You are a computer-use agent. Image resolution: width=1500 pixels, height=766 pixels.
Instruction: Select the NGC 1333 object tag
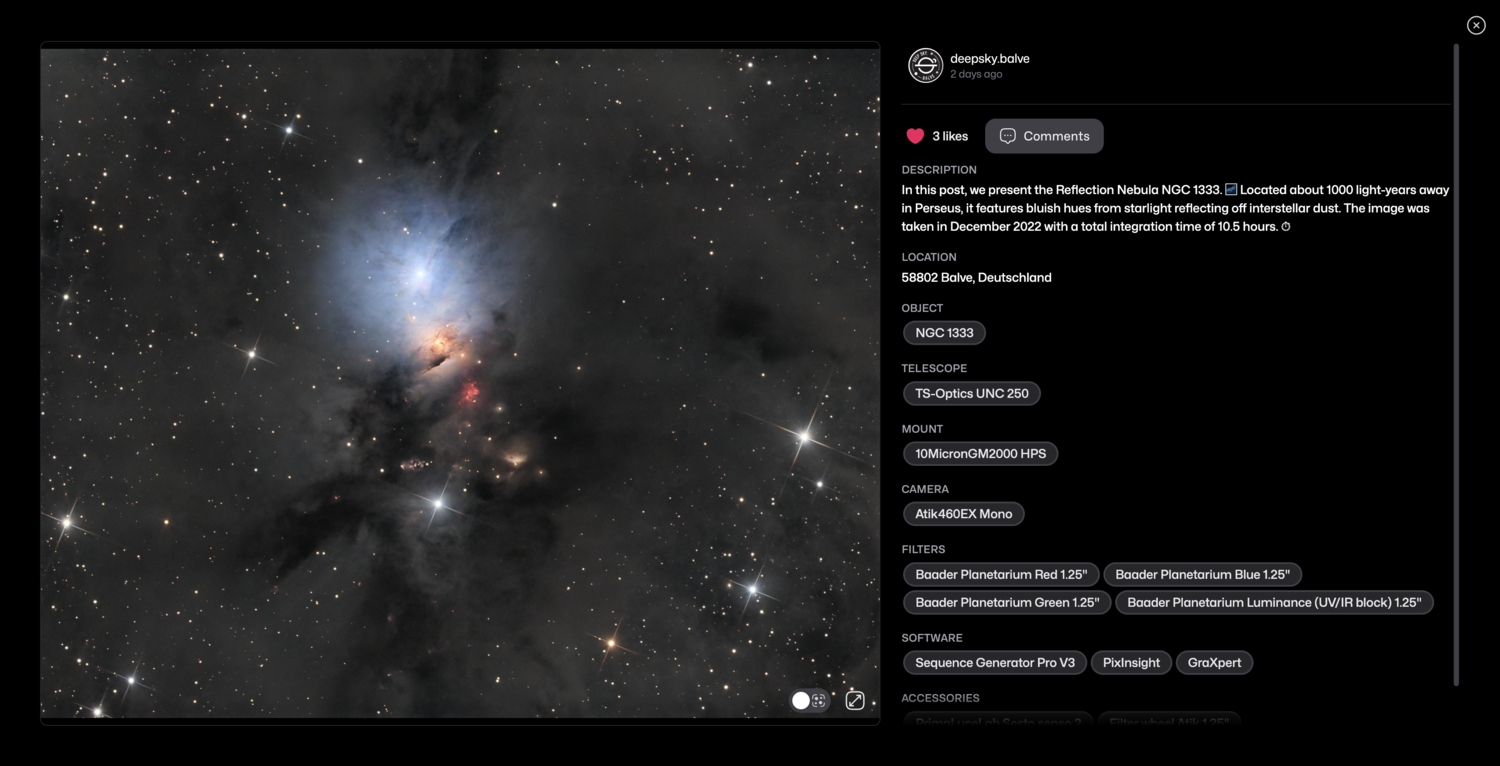(x=944, y=333)
